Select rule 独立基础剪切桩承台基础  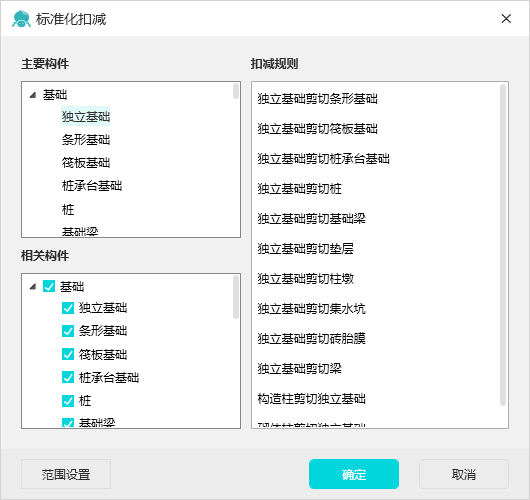pyautogui.click(x=323, y=159)
